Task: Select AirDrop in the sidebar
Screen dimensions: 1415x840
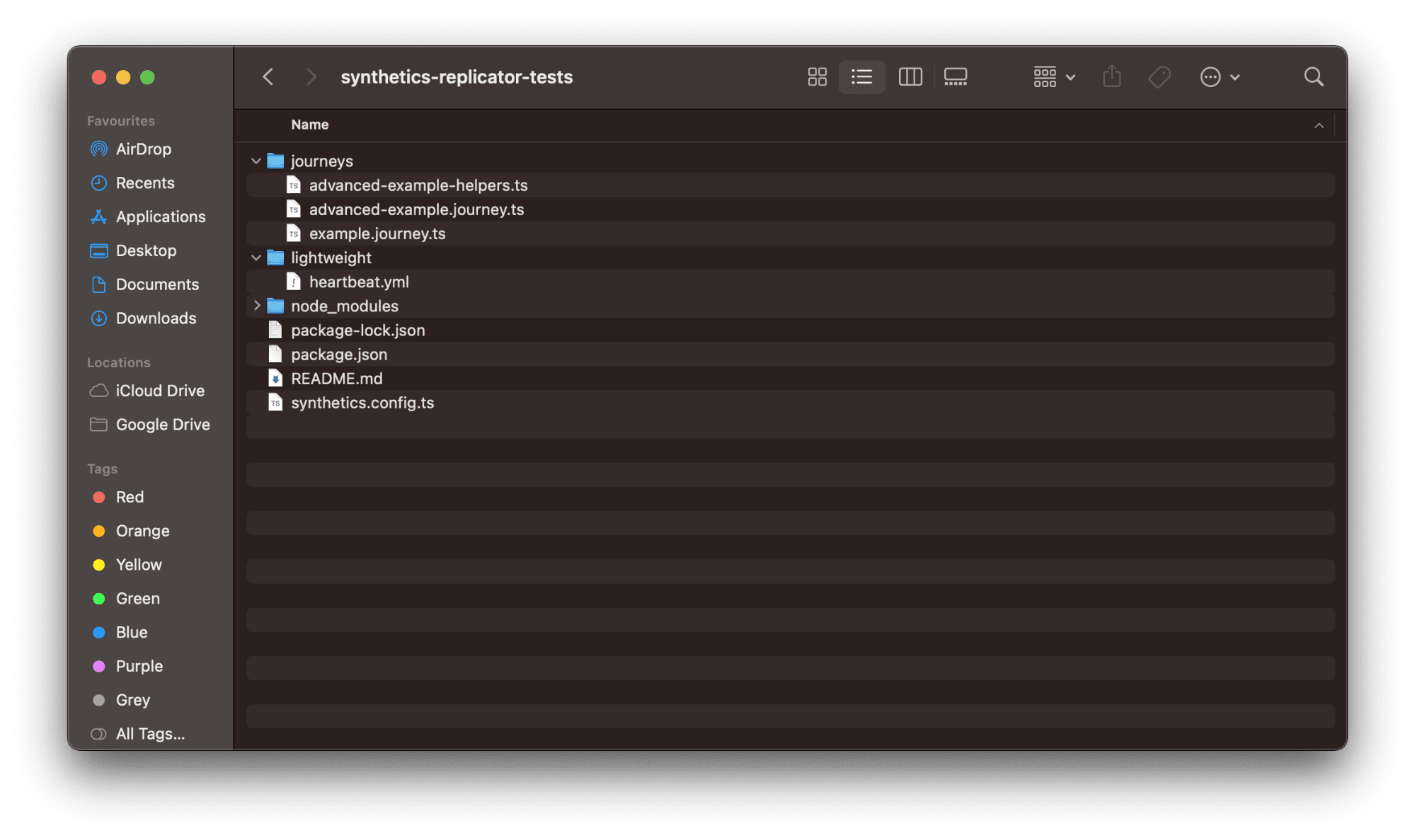Action: click(143, 149)
